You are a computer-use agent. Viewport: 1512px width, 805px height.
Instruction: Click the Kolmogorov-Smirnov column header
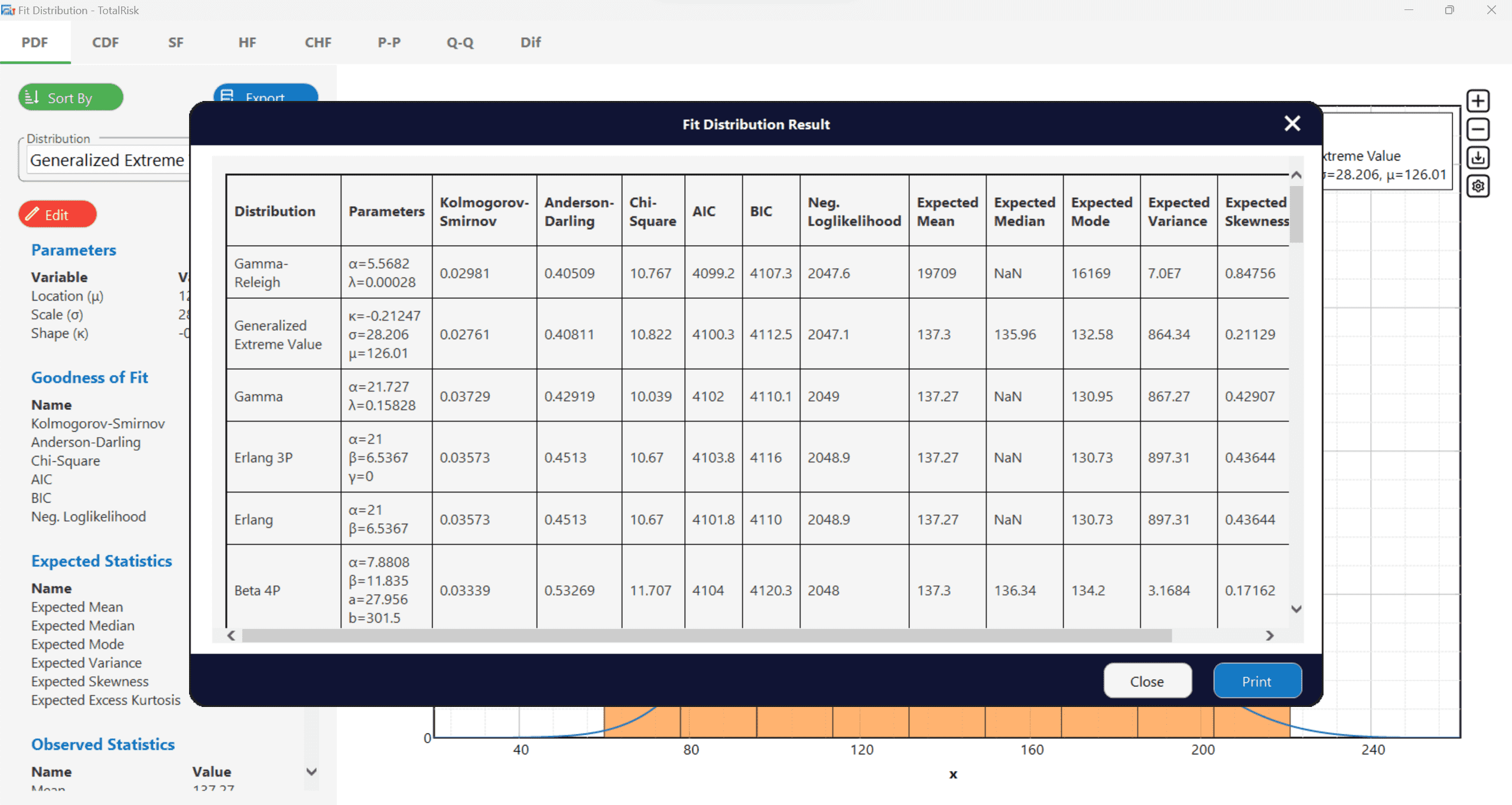click(484, 211)
